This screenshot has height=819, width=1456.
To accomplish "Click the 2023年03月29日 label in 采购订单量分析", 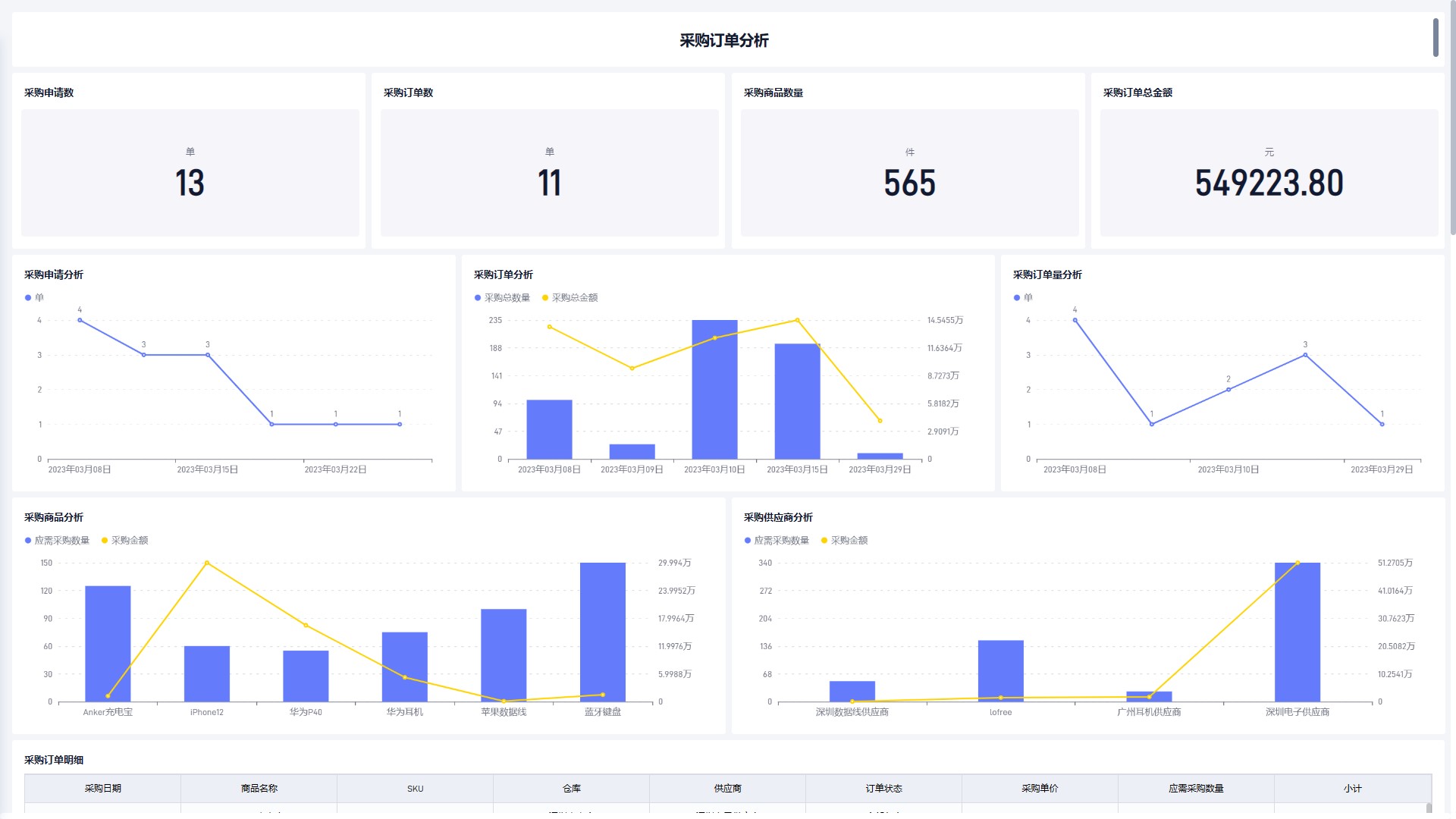I will [1382, 469].
